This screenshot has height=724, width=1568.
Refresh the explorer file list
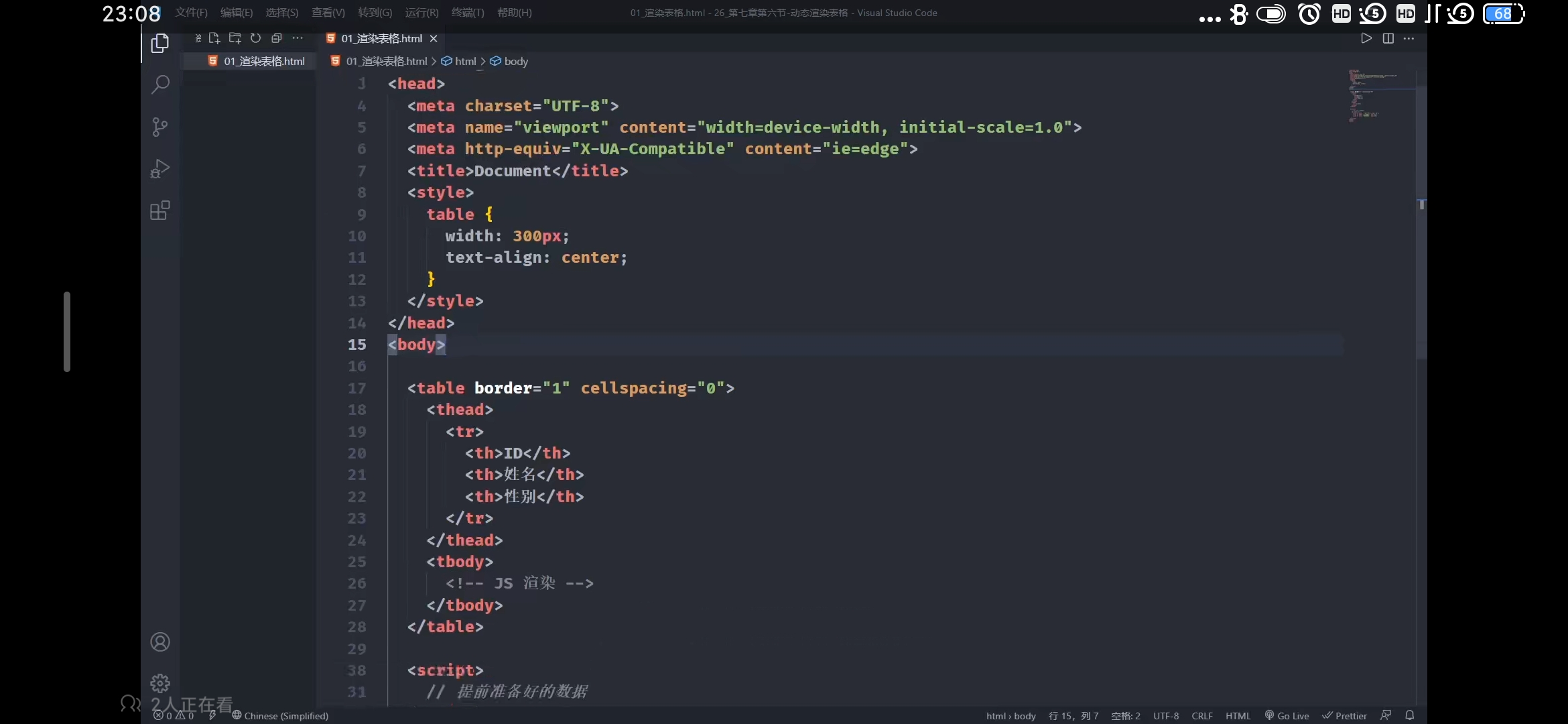[x=255, y=38]
